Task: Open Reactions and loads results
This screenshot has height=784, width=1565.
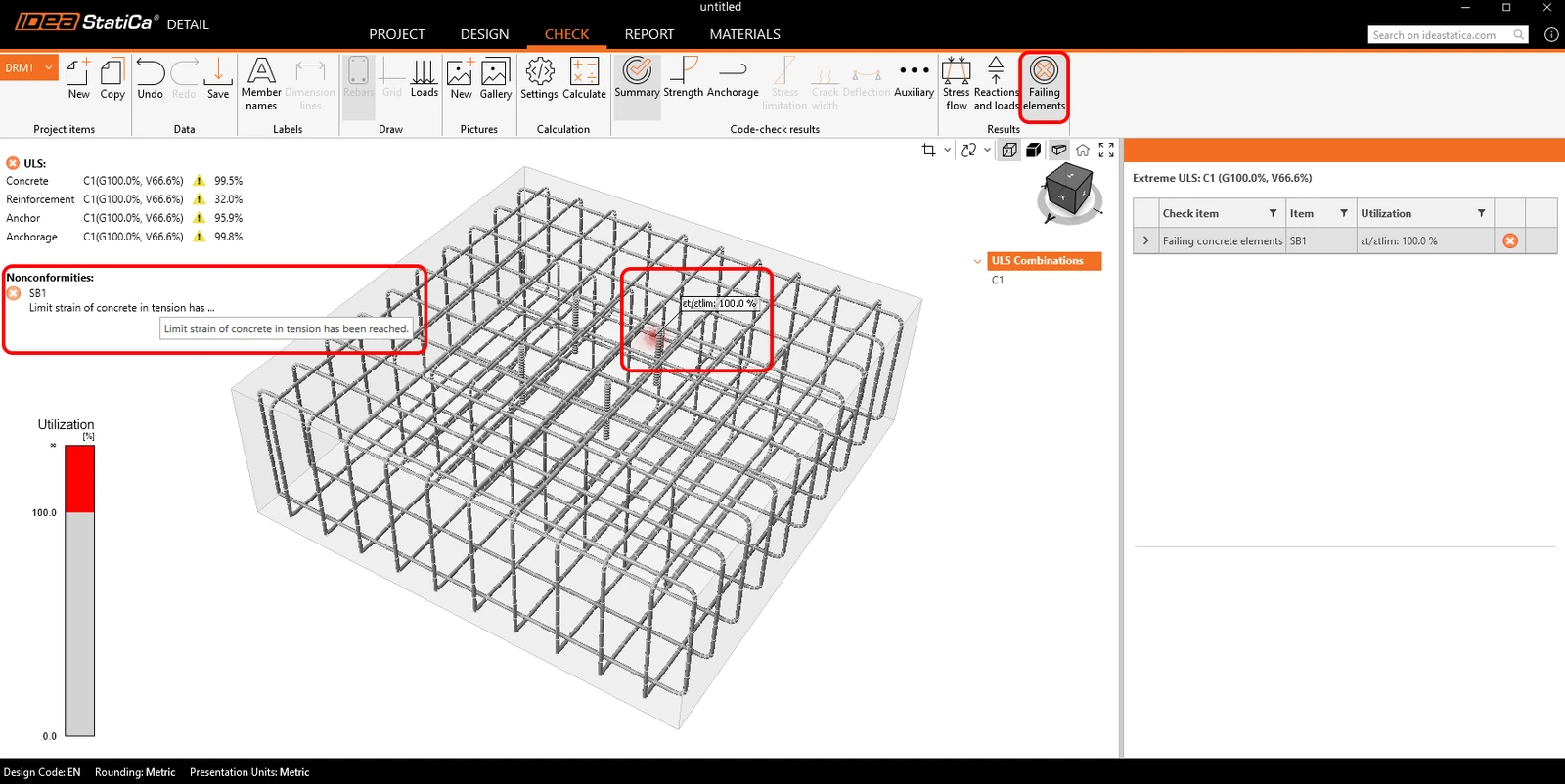Action: coord(996,85)
